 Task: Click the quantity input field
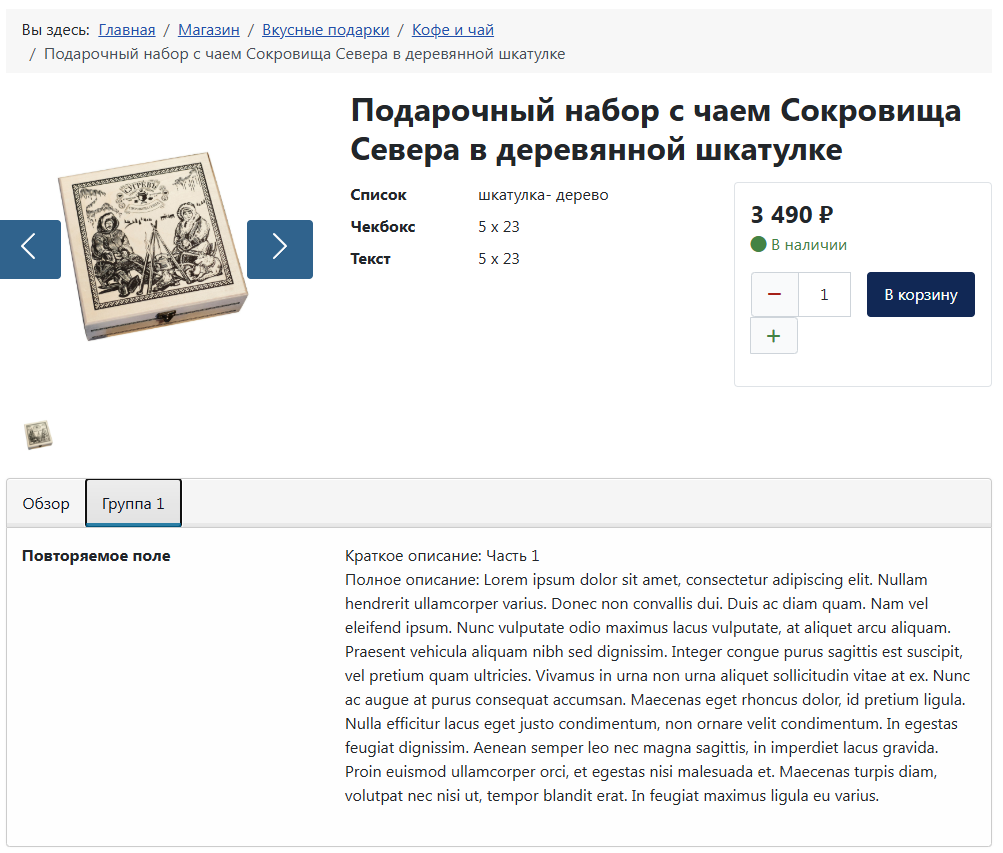click(824, 295)
